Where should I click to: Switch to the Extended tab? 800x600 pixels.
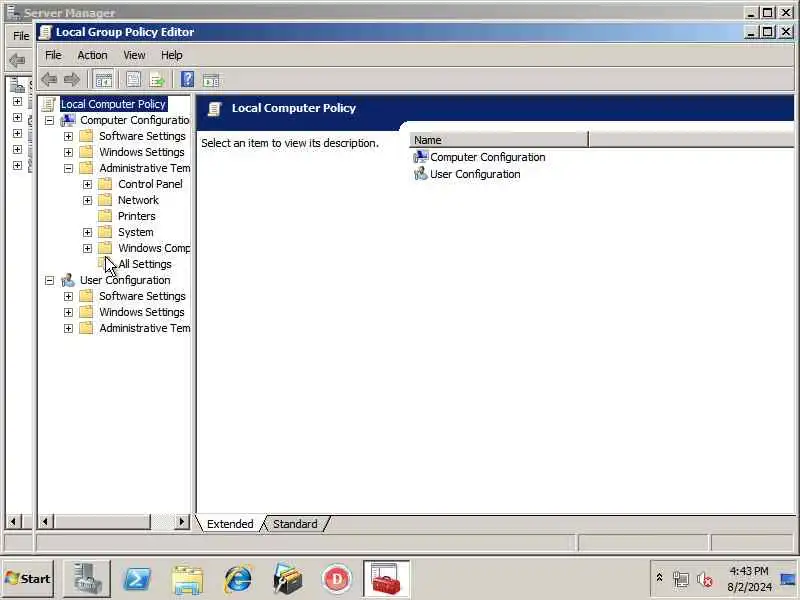(230, 524)
